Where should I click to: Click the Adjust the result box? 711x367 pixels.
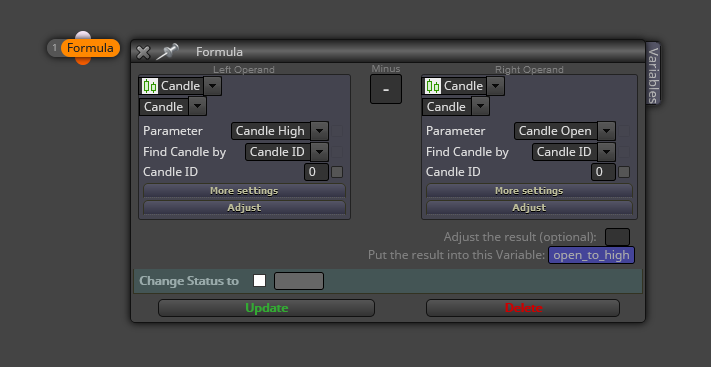[x=618, y=237]
